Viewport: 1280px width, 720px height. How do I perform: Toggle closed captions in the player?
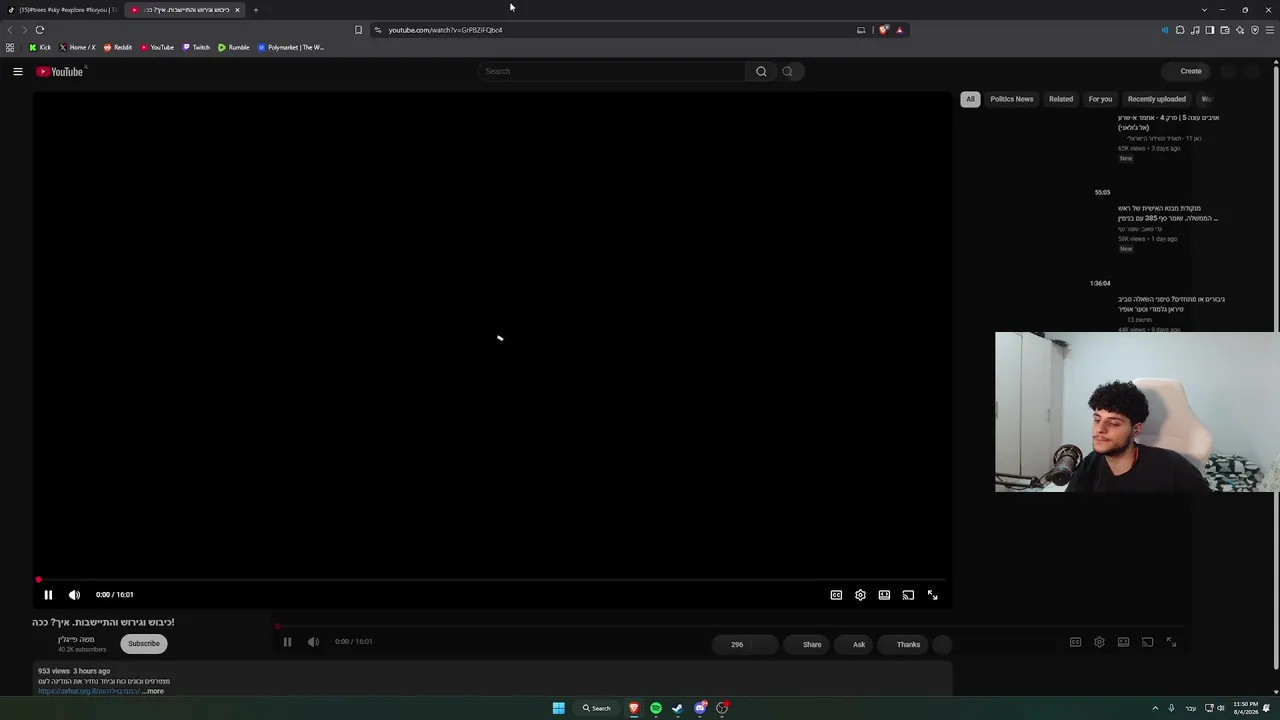pos(836,595)
